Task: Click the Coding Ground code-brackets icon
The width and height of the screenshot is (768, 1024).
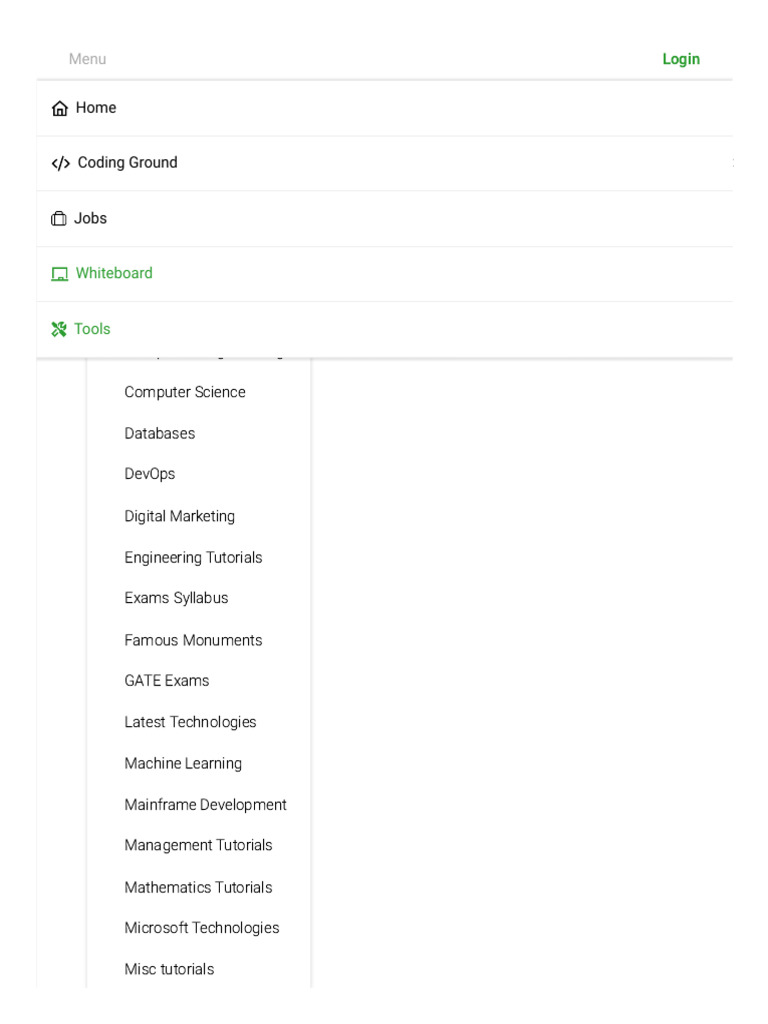Action: click(x=61, y=163)
